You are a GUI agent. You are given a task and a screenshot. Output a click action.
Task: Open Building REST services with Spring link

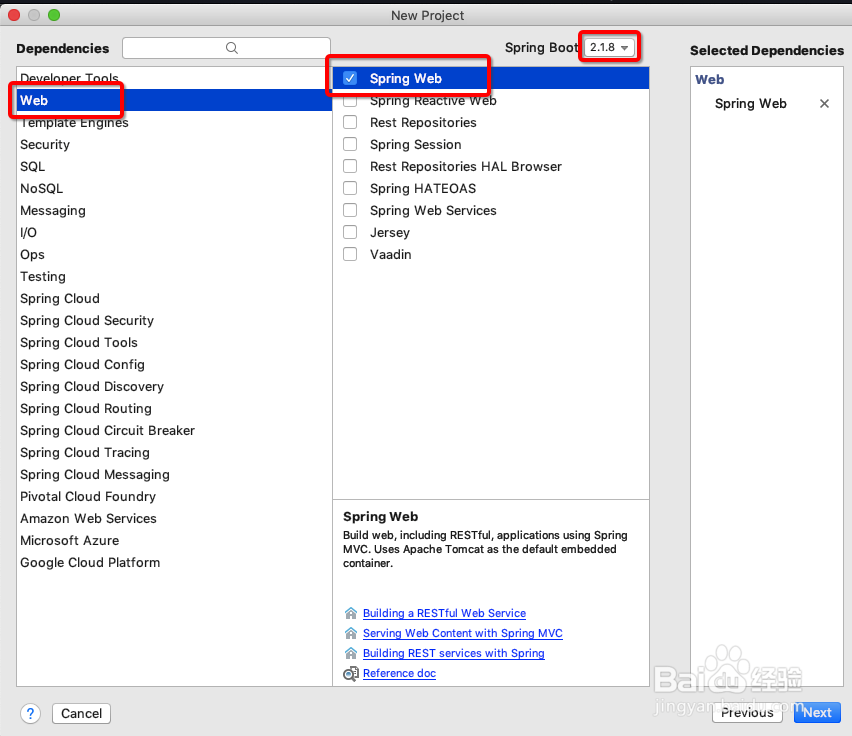tap(454, 653)
